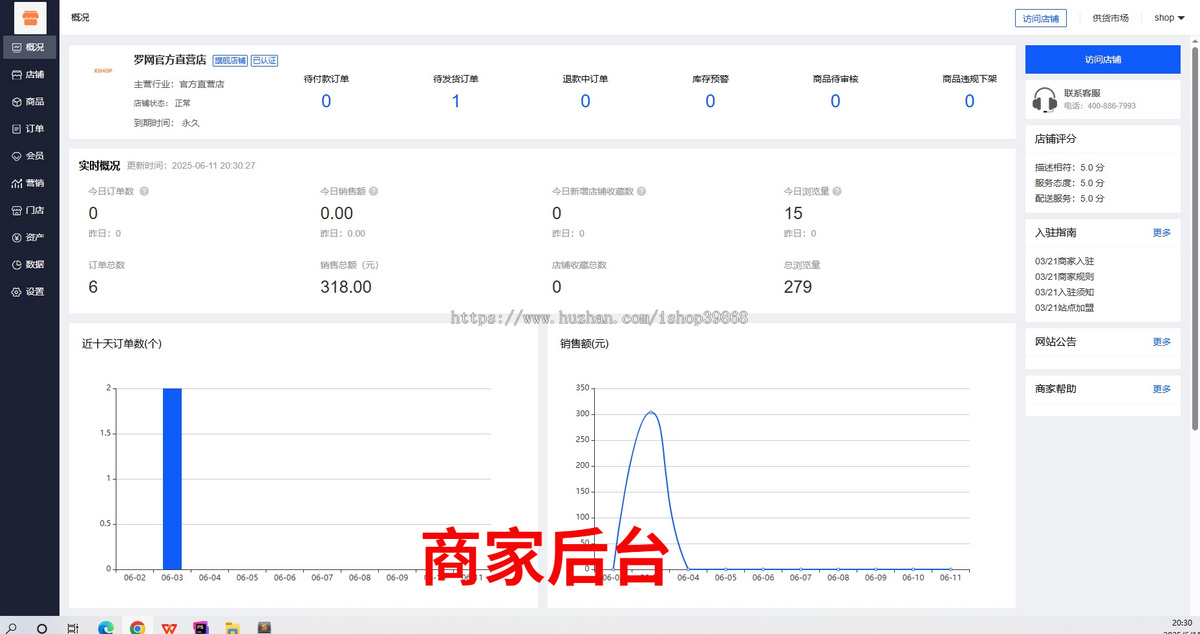
Task: Click the 配送服务 5.0 分 rating
Action: 1069,198
